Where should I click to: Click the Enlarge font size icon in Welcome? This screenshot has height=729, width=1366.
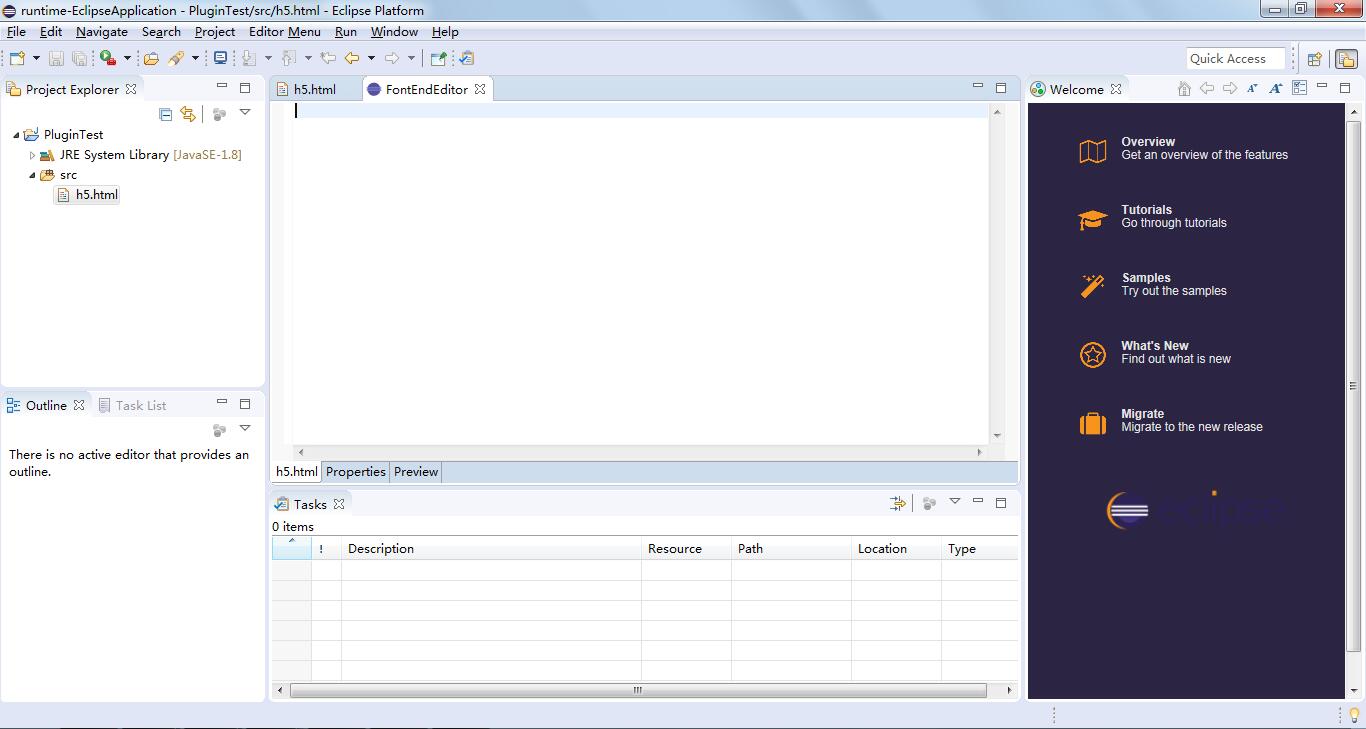pyautogui.click(x=1276, y=88)
